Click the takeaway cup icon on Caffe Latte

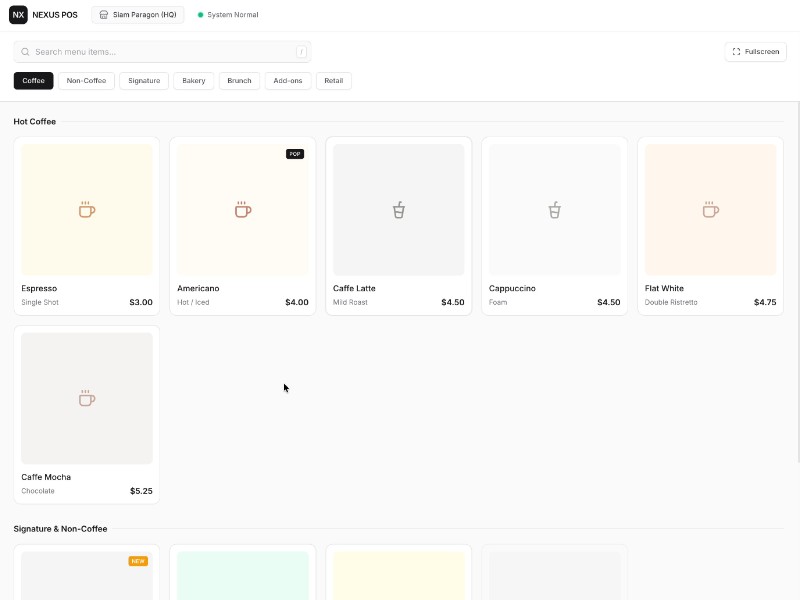[x=398, y=209]
